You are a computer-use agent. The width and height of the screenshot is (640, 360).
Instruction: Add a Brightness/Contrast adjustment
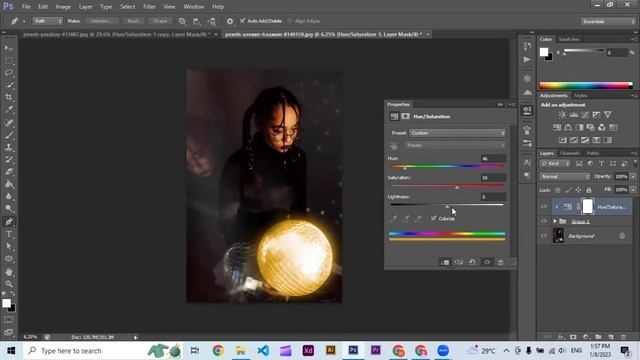[x=562, y=115]
